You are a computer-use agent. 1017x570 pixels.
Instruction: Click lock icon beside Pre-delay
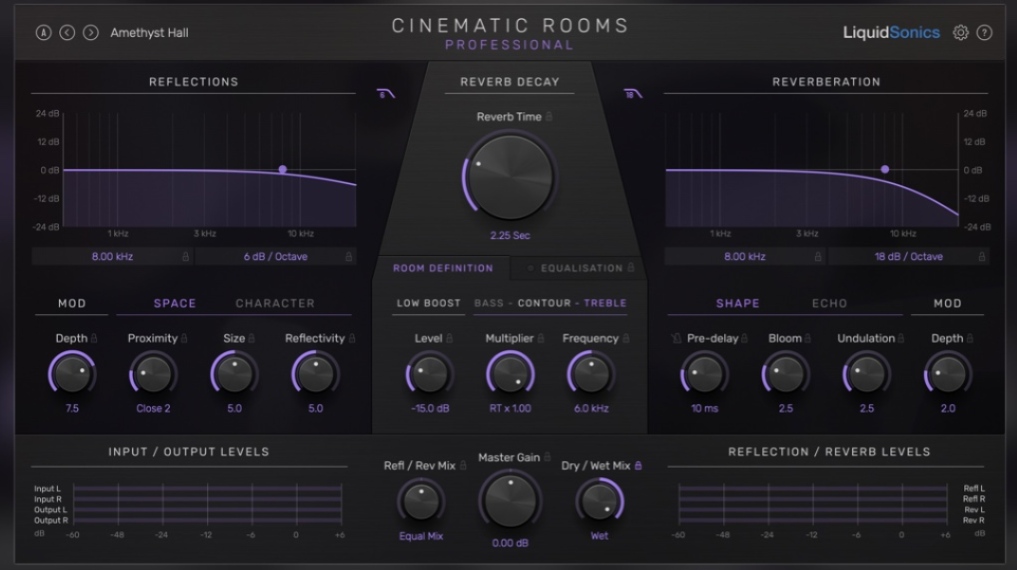pos(745,338)
